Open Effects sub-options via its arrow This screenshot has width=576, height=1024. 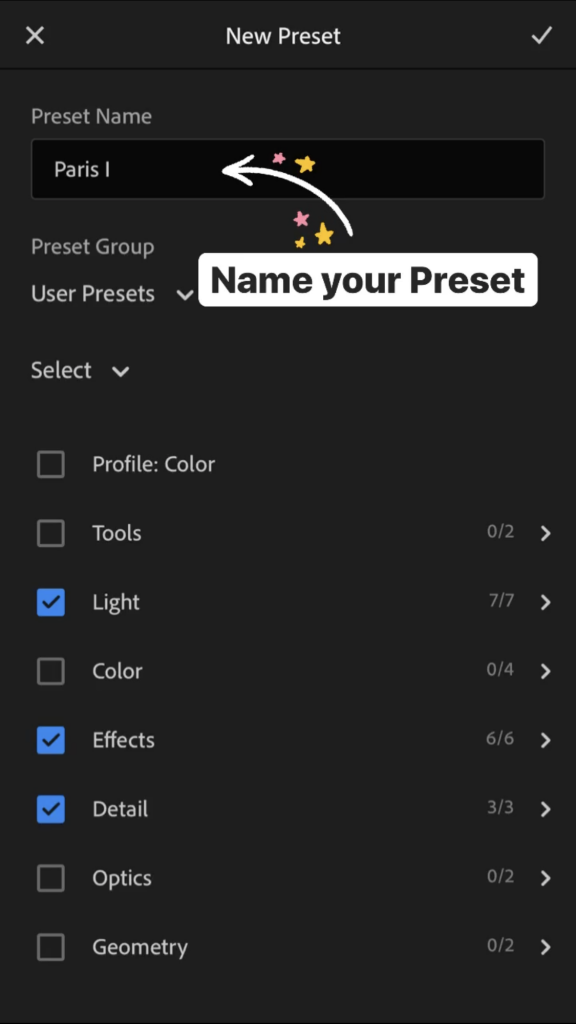(x=545, y=740)
